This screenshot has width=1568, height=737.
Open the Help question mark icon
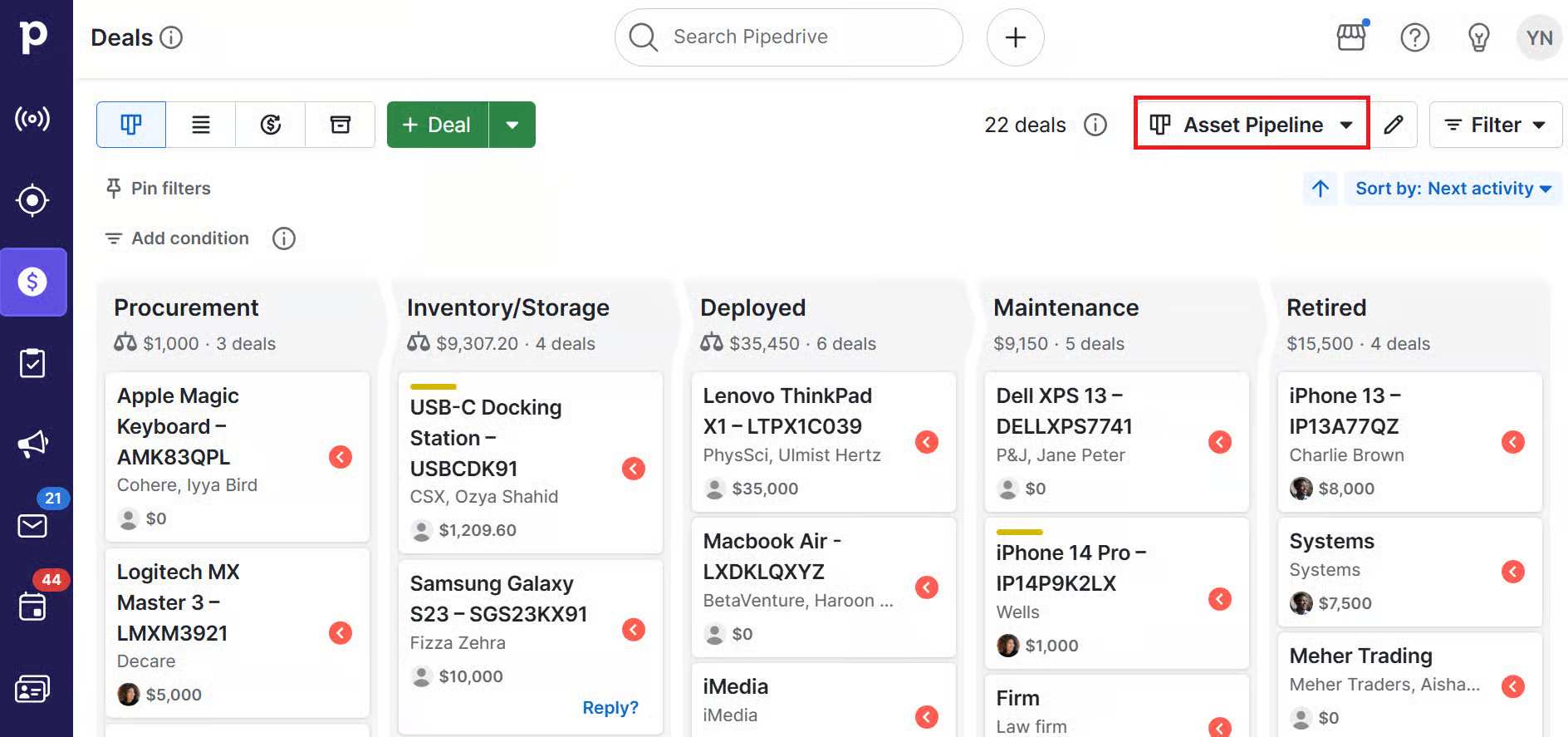(1415, 37)
